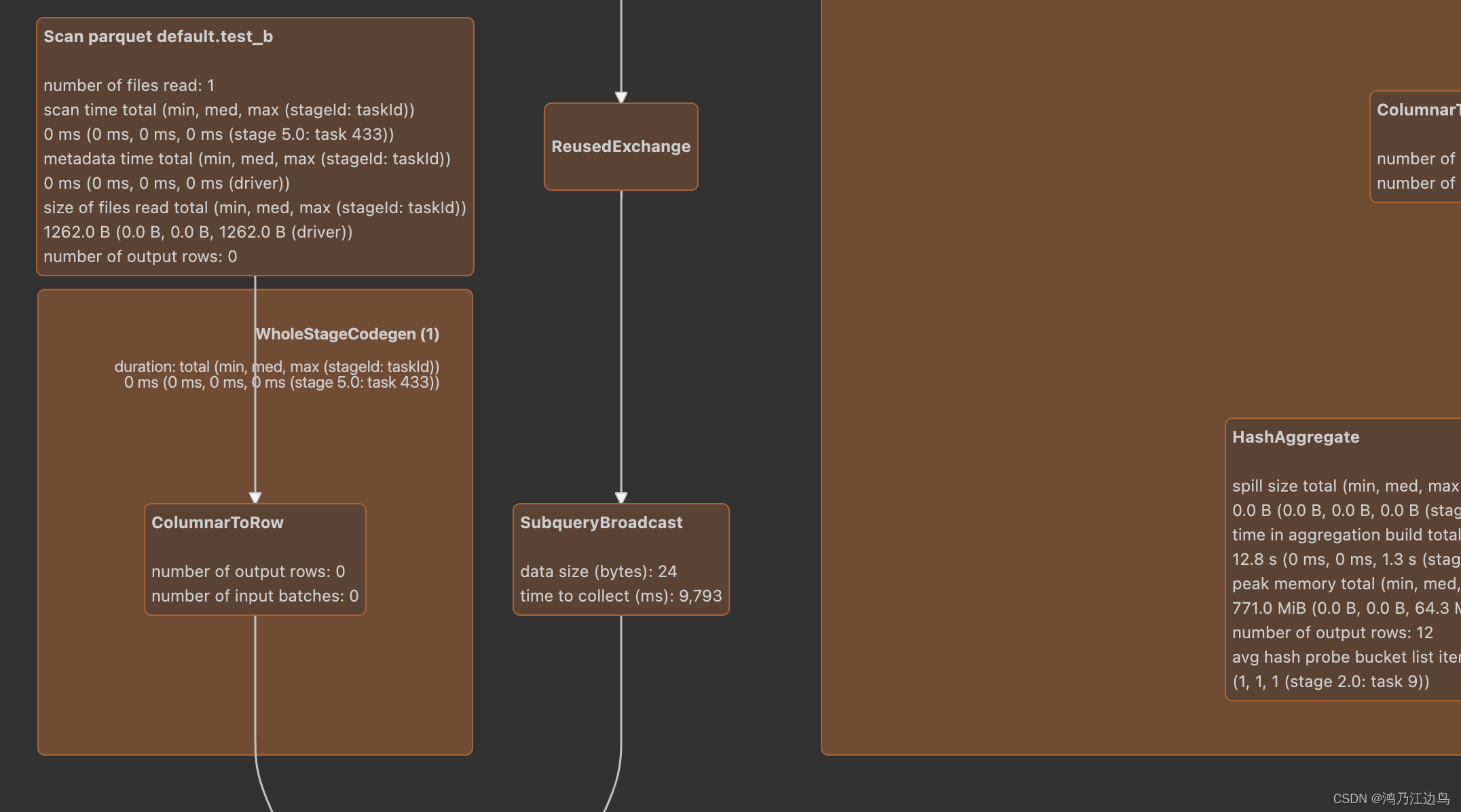
Task: Click arrowhead entering ReusedExchange node
Action: tap(621, 96)
